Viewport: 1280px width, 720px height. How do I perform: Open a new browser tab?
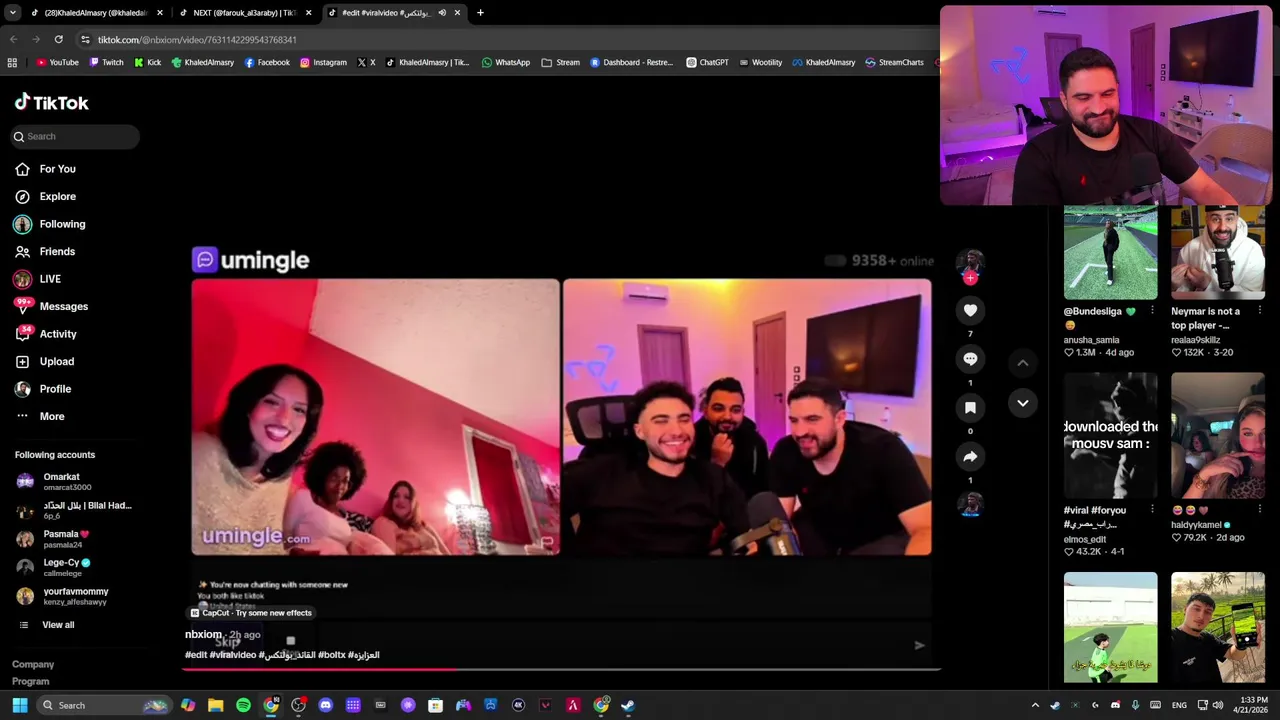[480, 13]
